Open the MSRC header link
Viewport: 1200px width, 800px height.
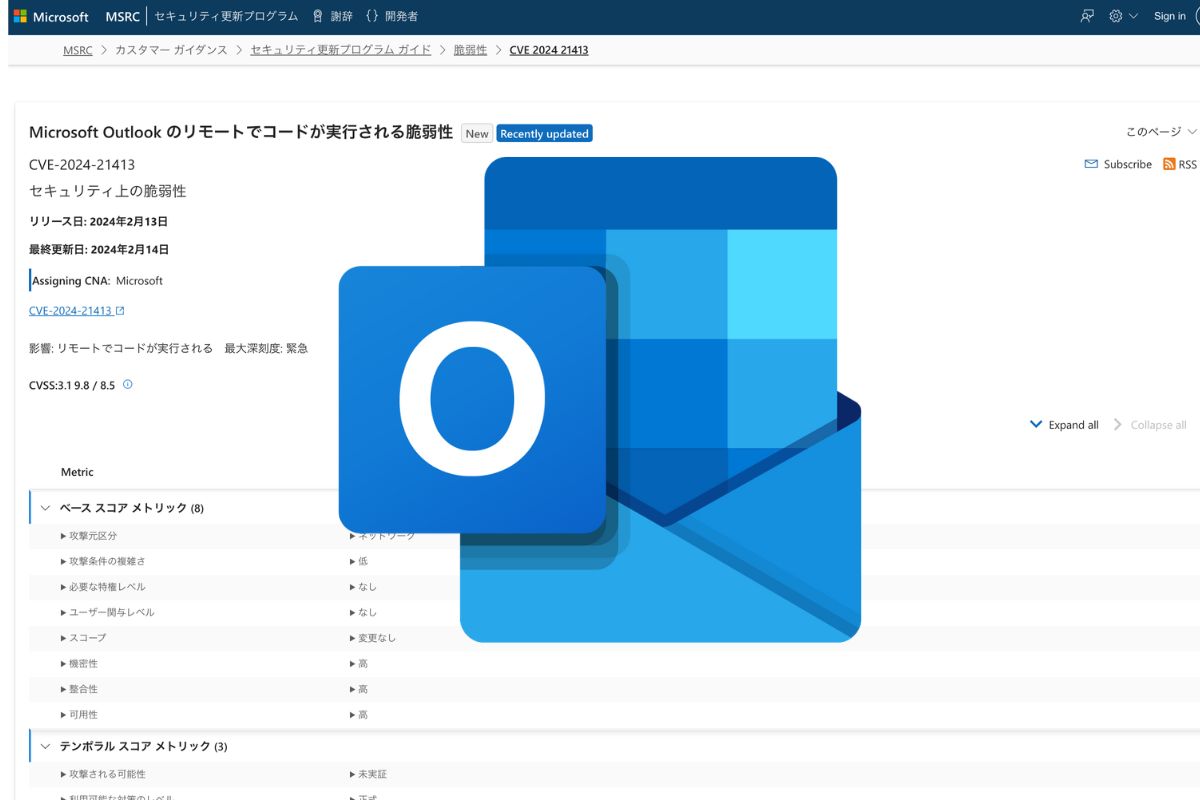(122, 17)
